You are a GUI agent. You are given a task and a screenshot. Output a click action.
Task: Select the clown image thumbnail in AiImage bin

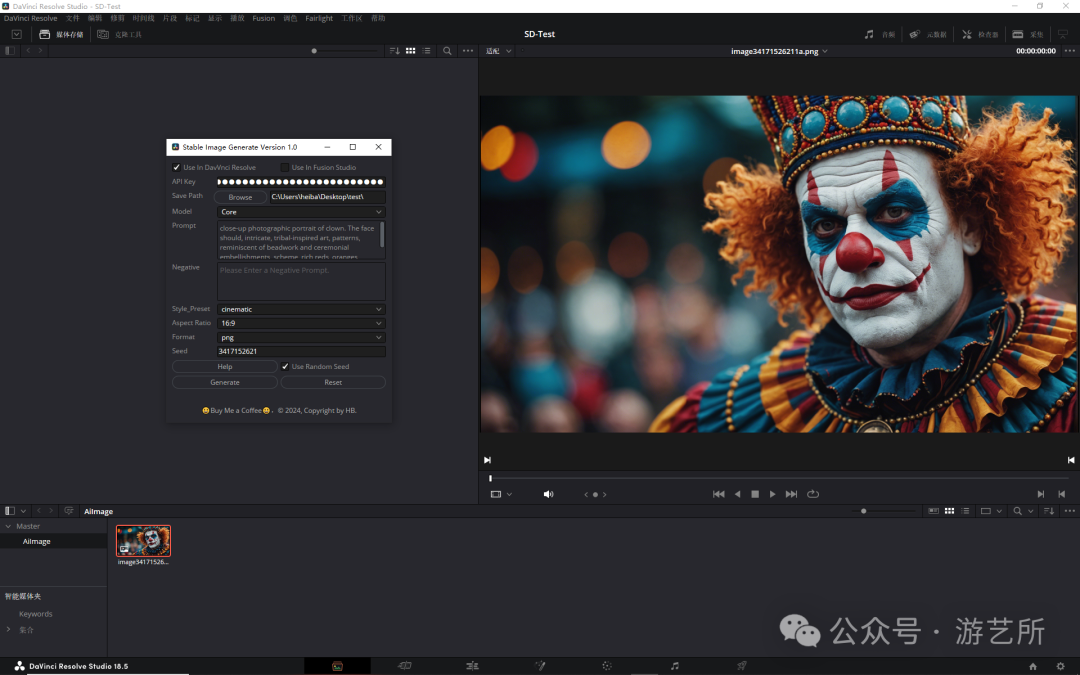pos(143,541)
